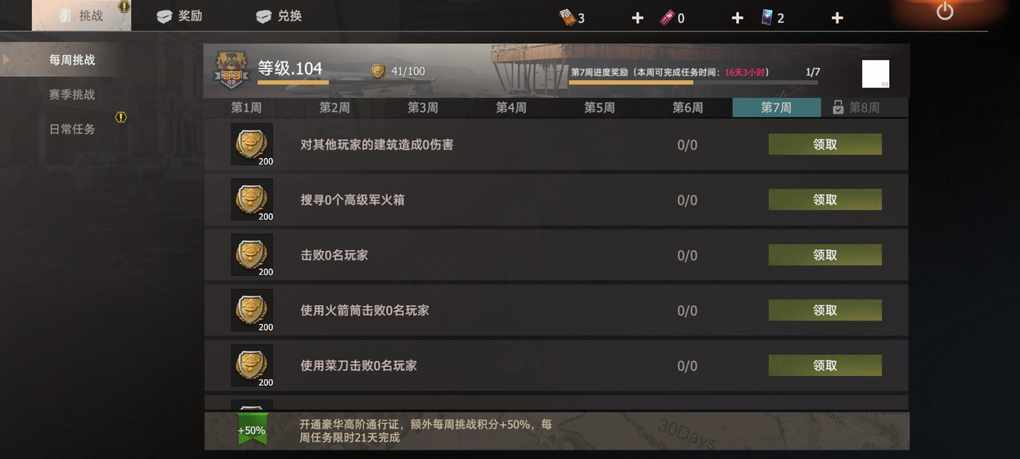Screen dimensions: 1020x459
Task: Click the gold medal icon for rocket launcher task
Action: tap(252, 309)
